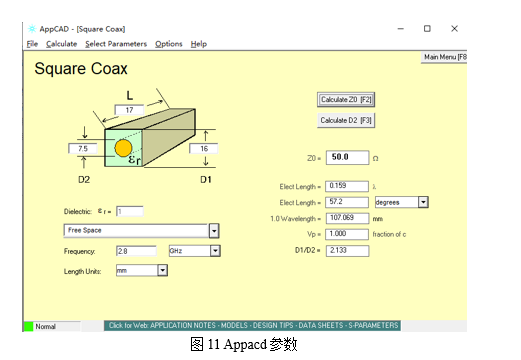The height and width of the screenshot is (360, 521).
Task: Open the Length Units mm dropdown
Action: pyautogui.click(x=162, y=270)
